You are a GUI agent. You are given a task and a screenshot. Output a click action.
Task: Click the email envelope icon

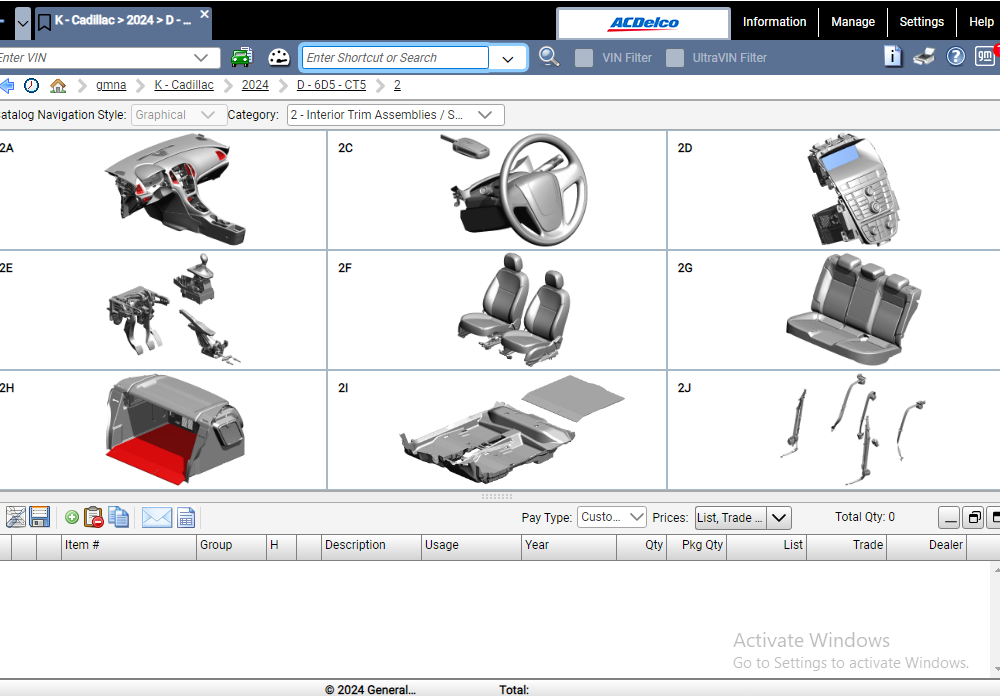click(156, 517)
